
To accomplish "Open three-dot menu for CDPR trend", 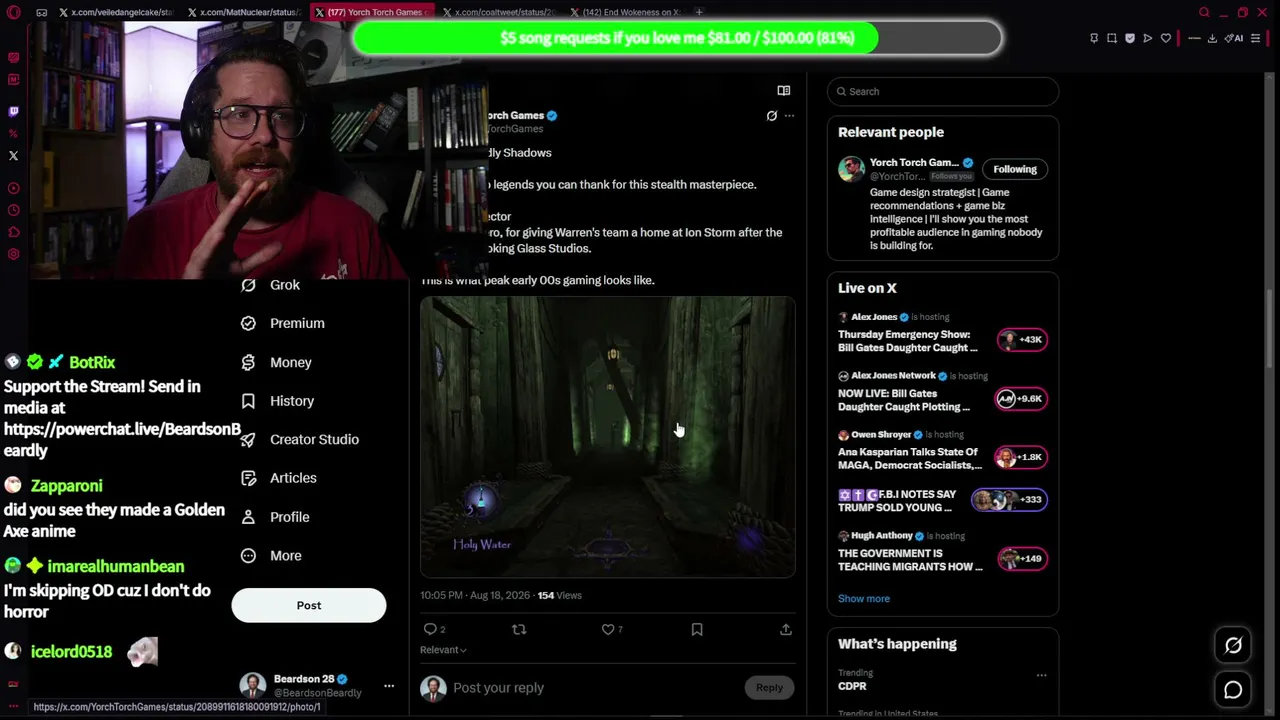I will [x=1041, y=675].
